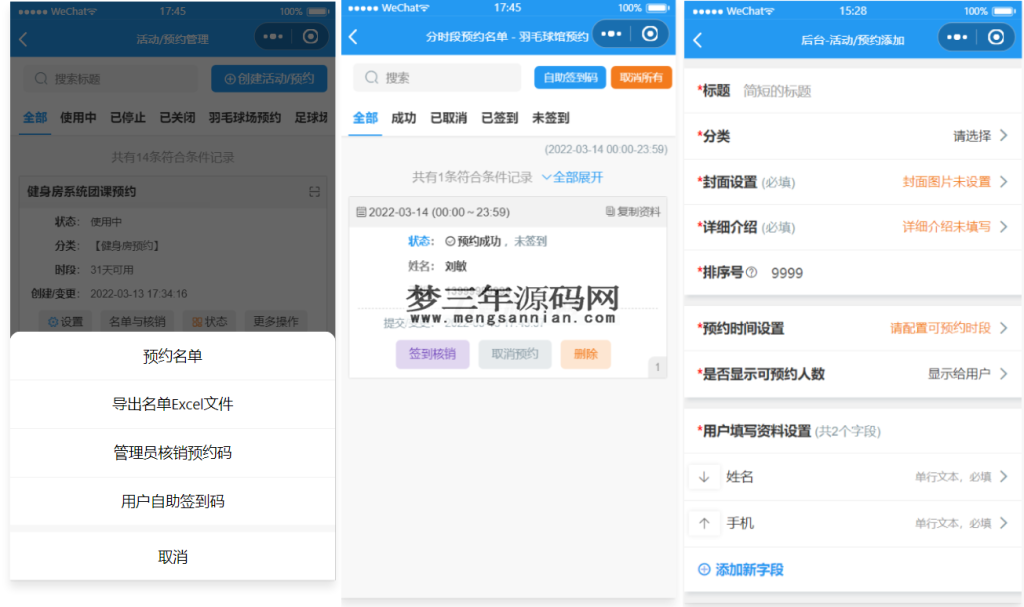
Task: Click the orange 自助签到码 button
Action: pyautogui.click(x=570, y=77)
